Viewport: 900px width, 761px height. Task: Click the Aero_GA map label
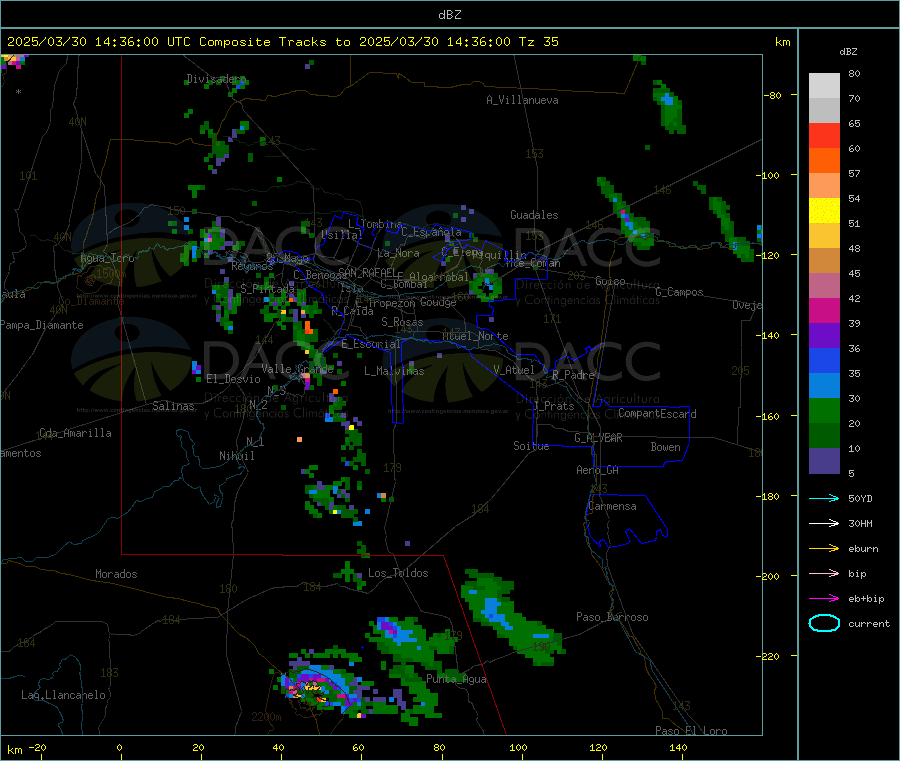pos(597,470)
